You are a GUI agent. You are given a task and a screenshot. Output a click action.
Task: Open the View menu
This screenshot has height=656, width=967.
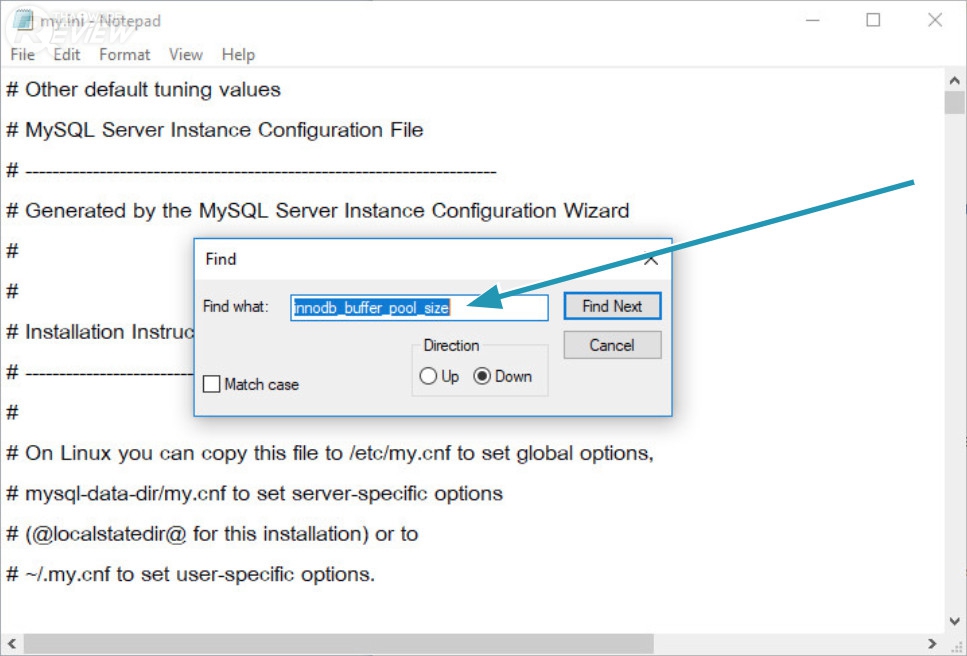pyautogui.click(x=185, y=55)
